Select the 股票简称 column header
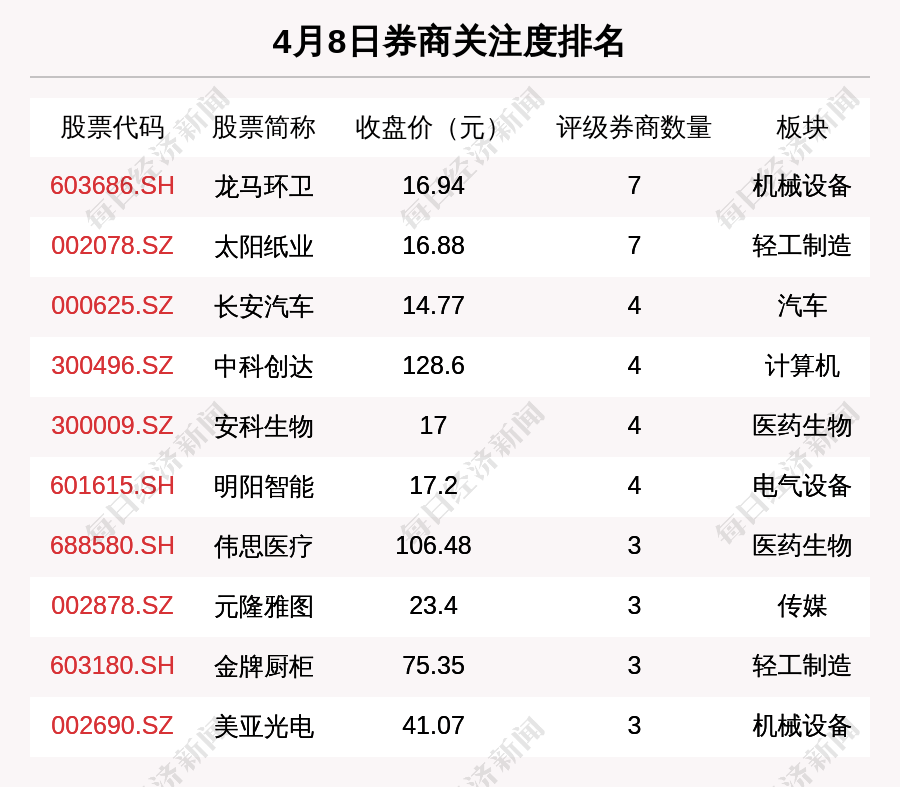This screenshot has width=900, height=787. 264,128
